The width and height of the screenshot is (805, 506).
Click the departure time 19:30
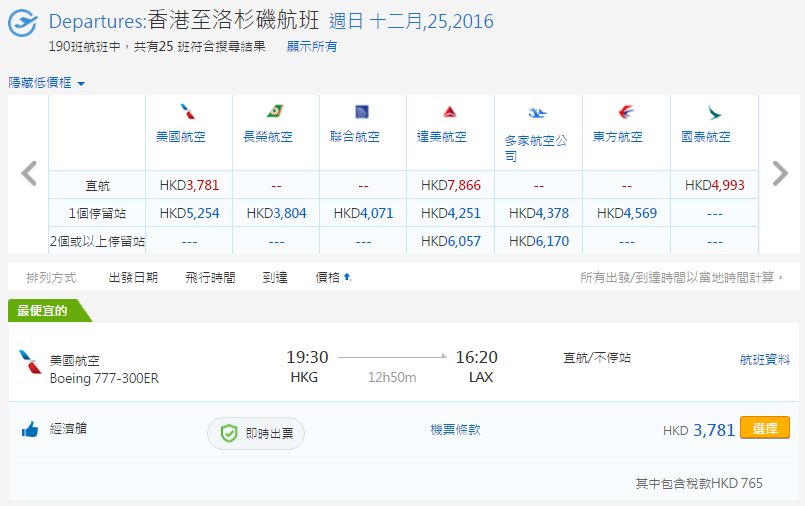click(x=307, y=357)
